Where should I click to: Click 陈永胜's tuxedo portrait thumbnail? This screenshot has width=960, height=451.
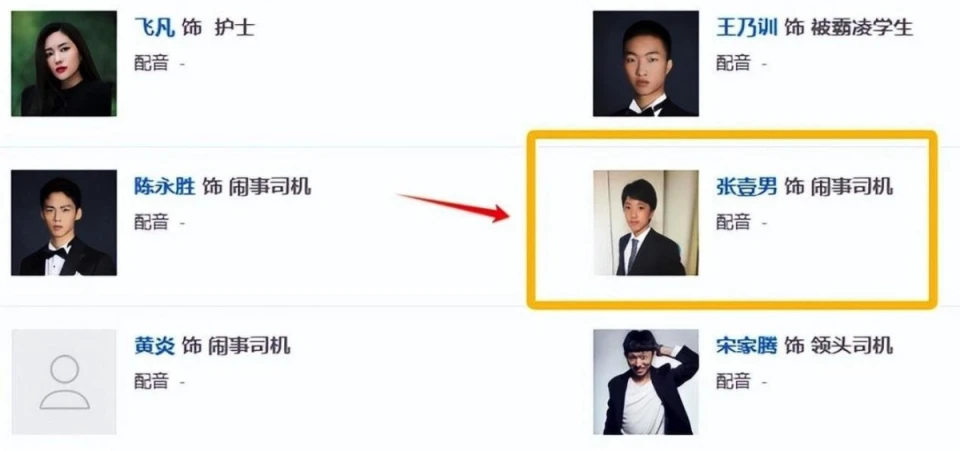(64, 223)
